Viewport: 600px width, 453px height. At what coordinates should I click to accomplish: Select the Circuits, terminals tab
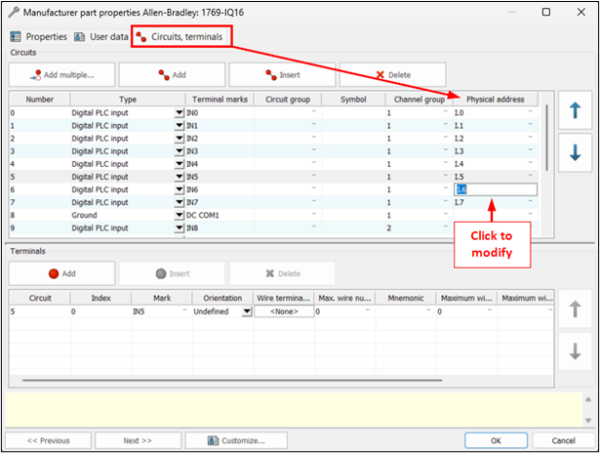point(180,37)
